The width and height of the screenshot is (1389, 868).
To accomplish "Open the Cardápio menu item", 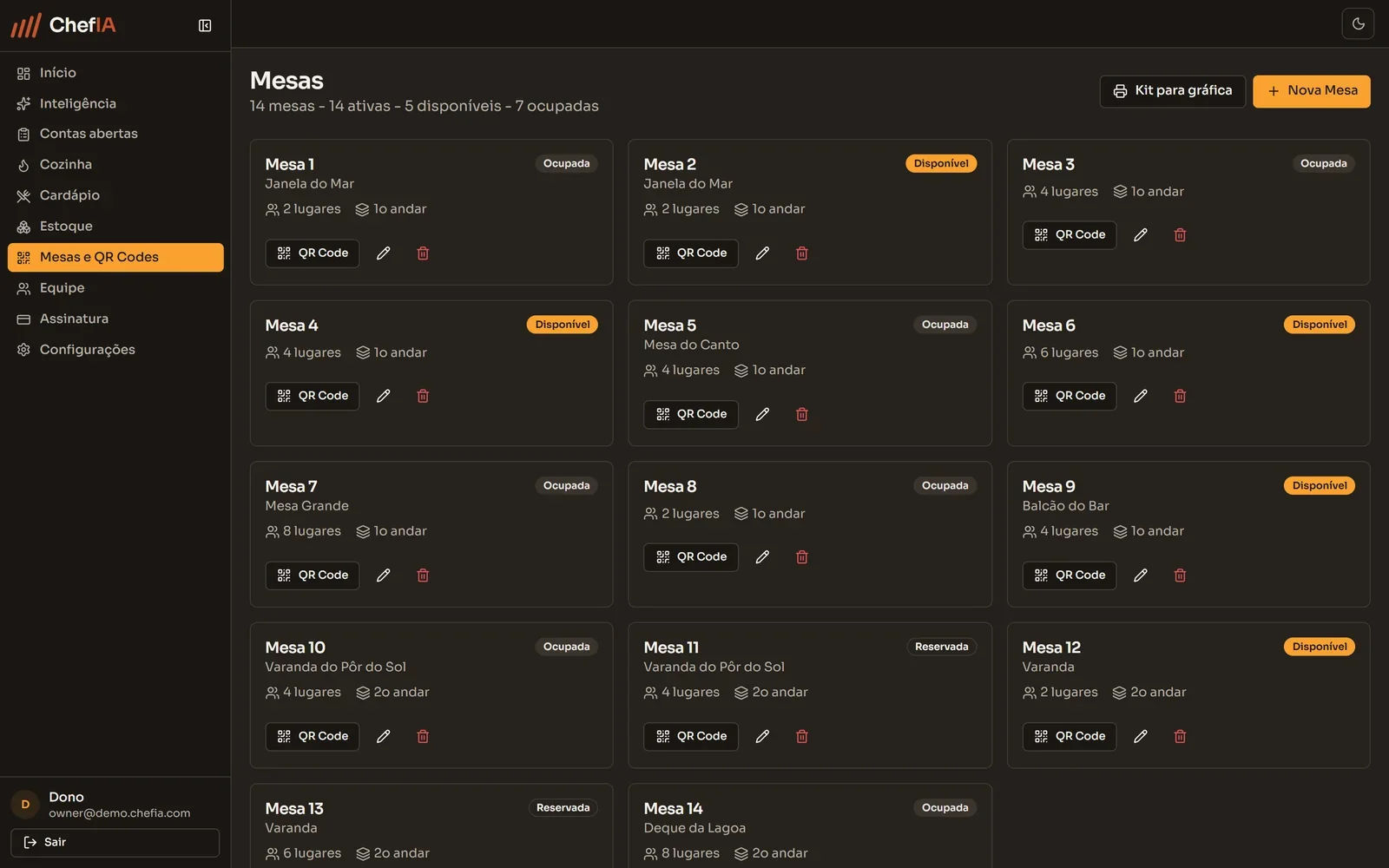I will 115,196.
